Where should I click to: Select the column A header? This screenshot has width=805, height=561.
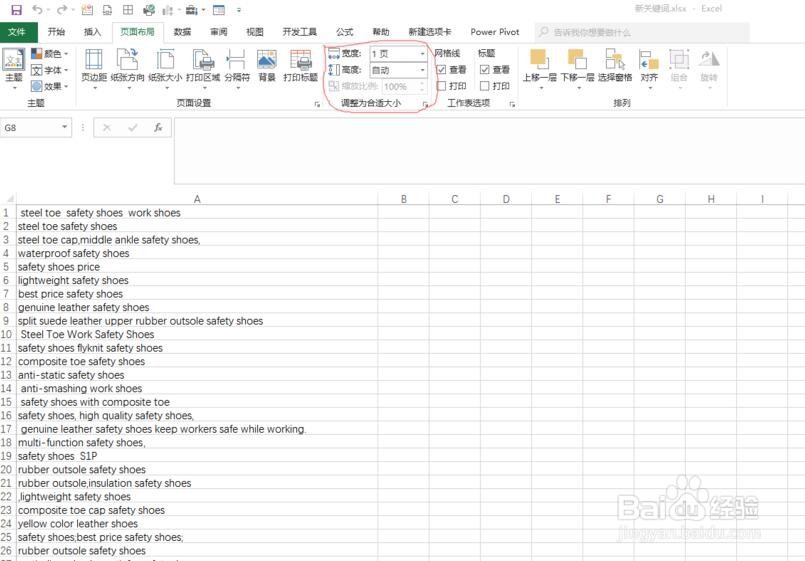point(197,199)
